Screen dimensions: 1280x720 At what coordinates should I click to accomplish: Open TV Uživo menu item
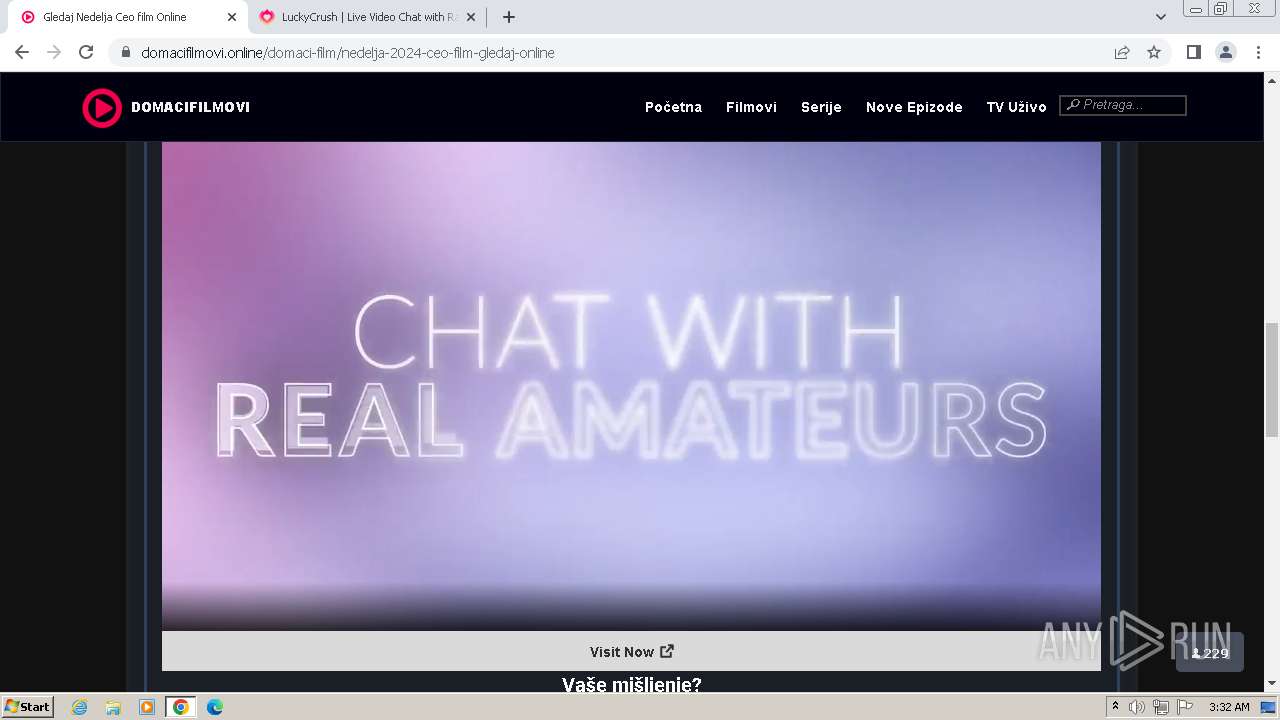coord(1016,107)
